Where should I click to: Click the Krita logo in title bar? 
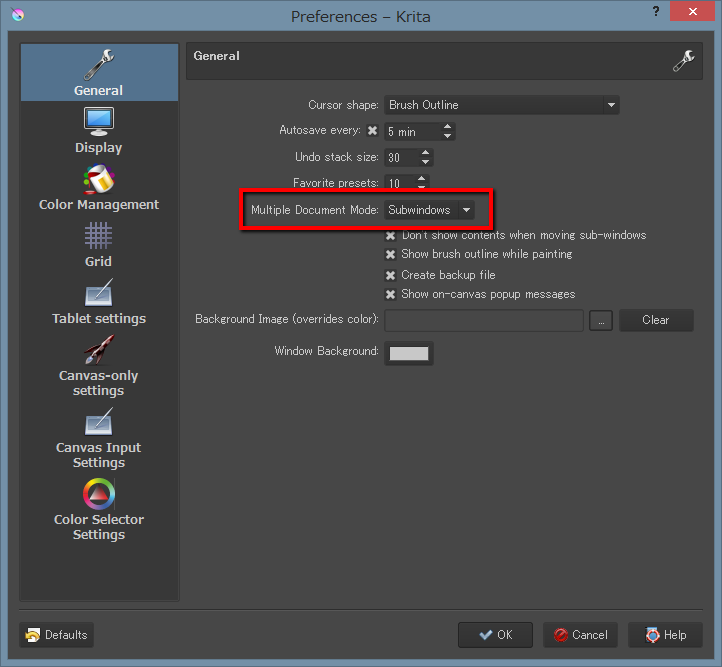[18, 15]
